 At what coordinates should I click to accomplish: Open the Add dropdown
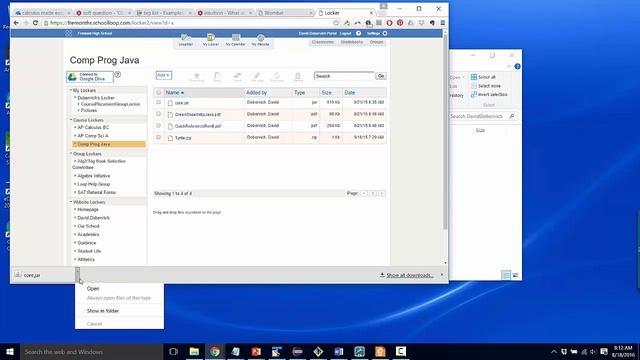(x=163, y=75)
